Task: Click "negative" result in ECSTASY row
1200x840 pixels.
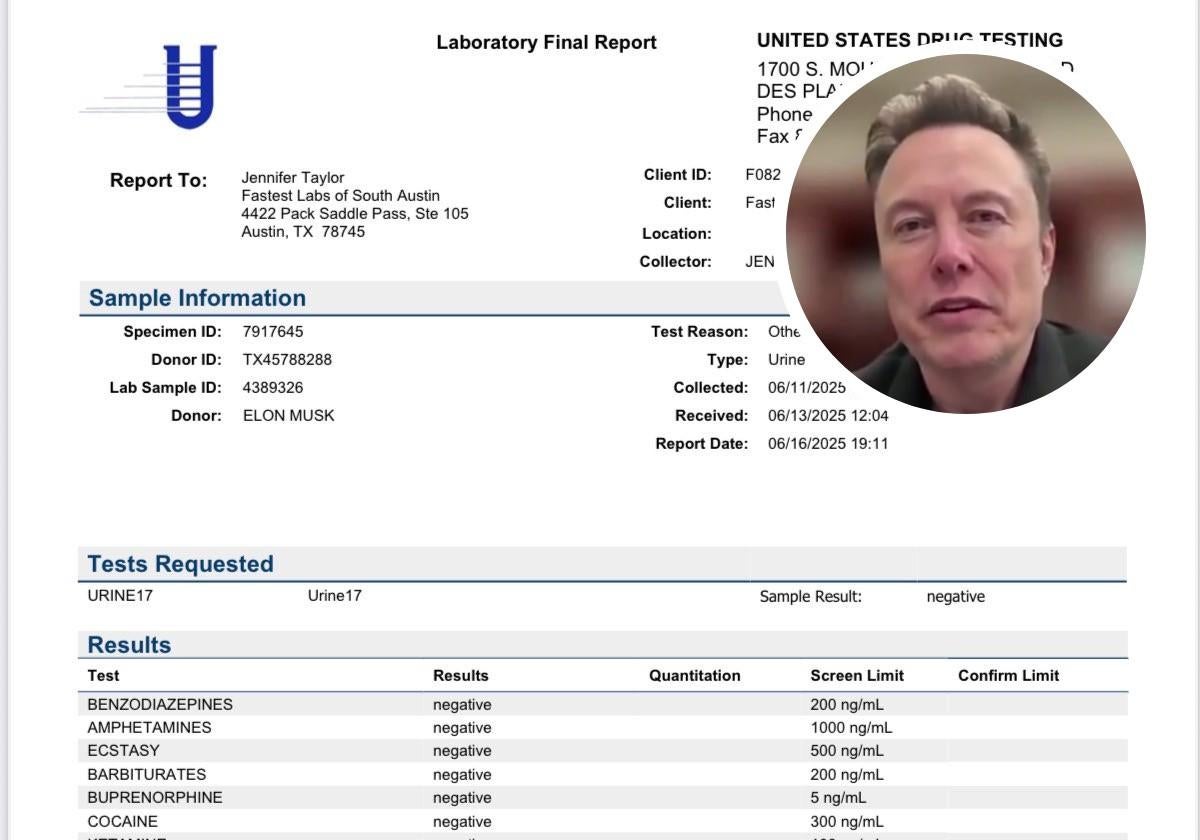Action: [x=462, y=751]
